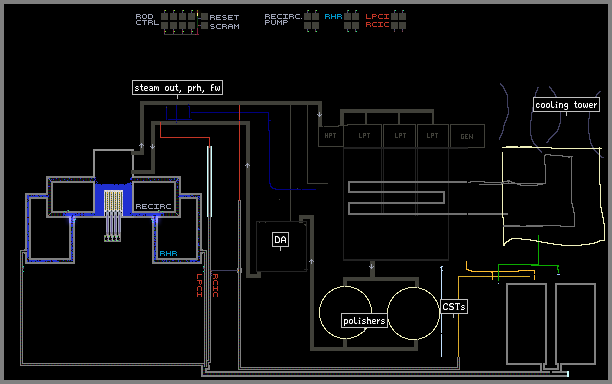Click the third LPT turbine block
612x384 pixels.
[x=432, y=136]
